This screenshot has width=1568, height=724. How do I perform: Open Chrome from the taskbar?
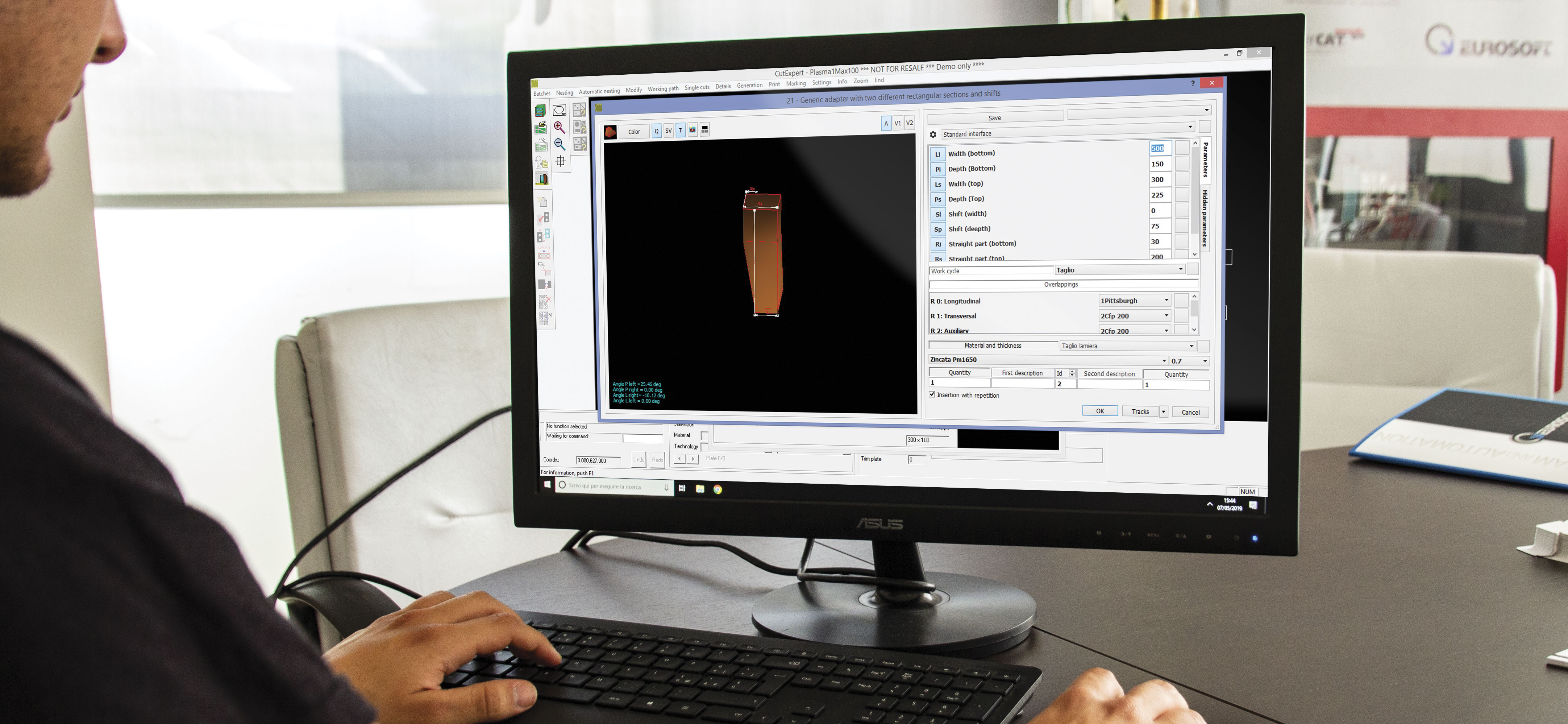[718, 489]
